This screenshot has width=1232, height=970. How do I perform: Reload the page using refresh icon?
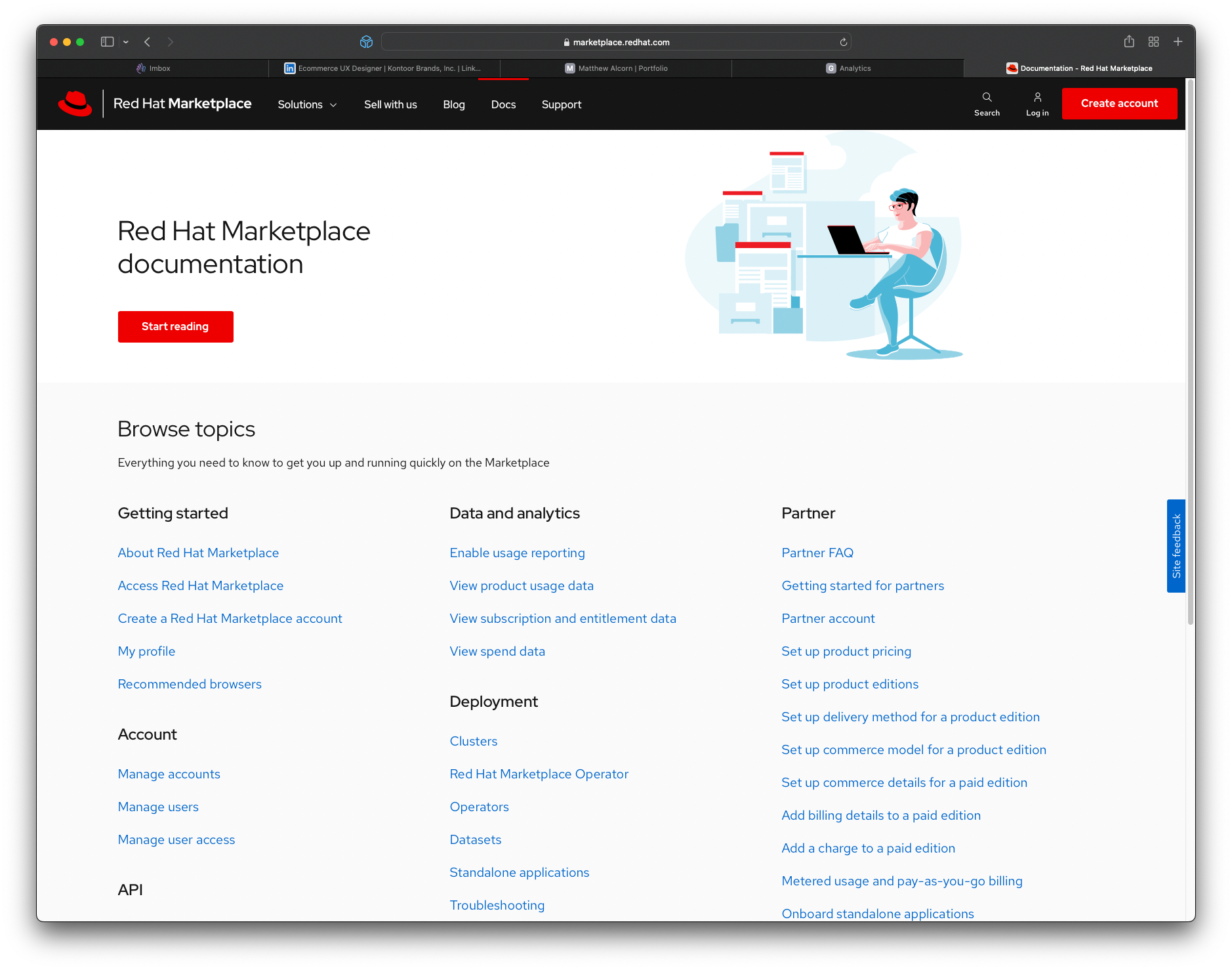[844, 42]
